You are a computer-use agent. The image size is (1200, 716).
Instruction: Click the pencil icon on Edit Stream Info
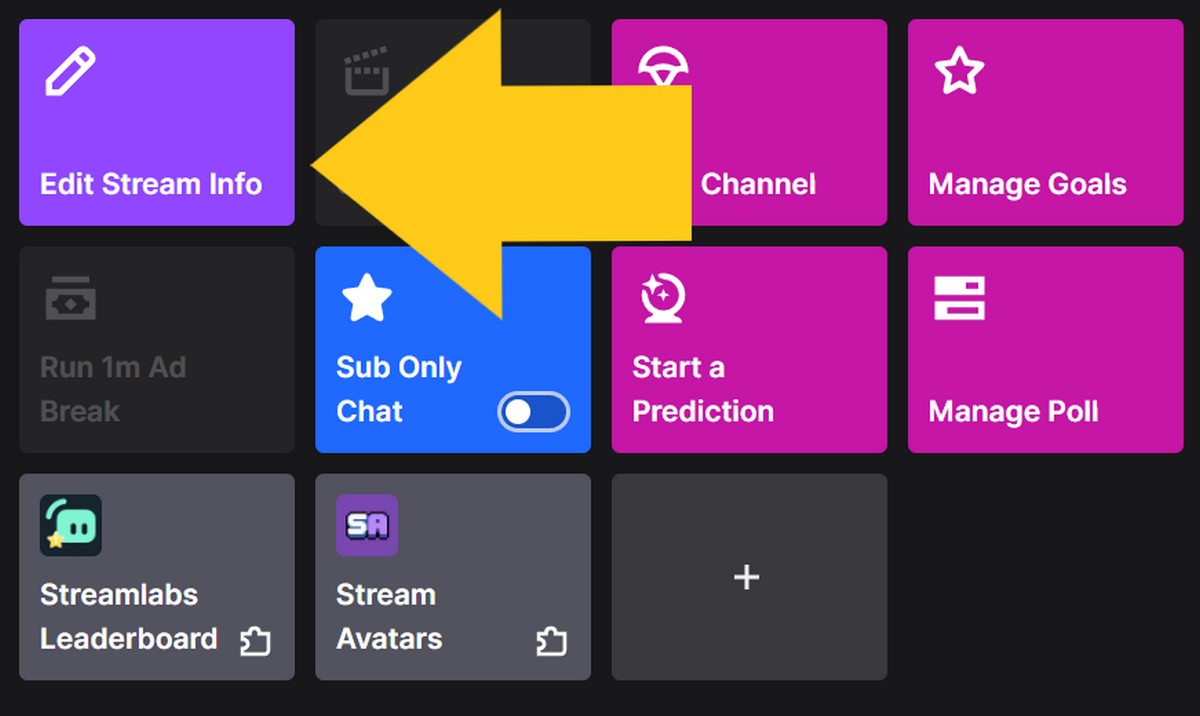click(69, 70)
